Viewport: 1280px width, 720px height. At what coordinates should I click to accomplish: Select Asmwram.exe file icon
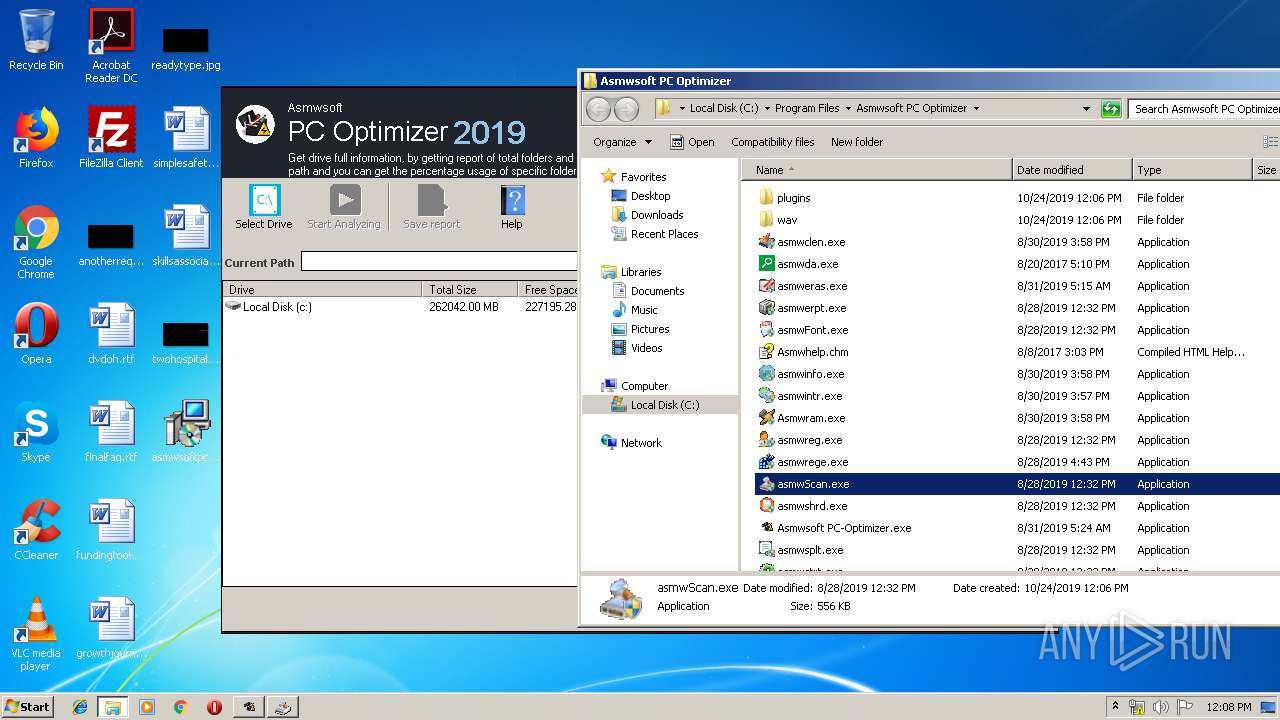click(x=767, y=418)
